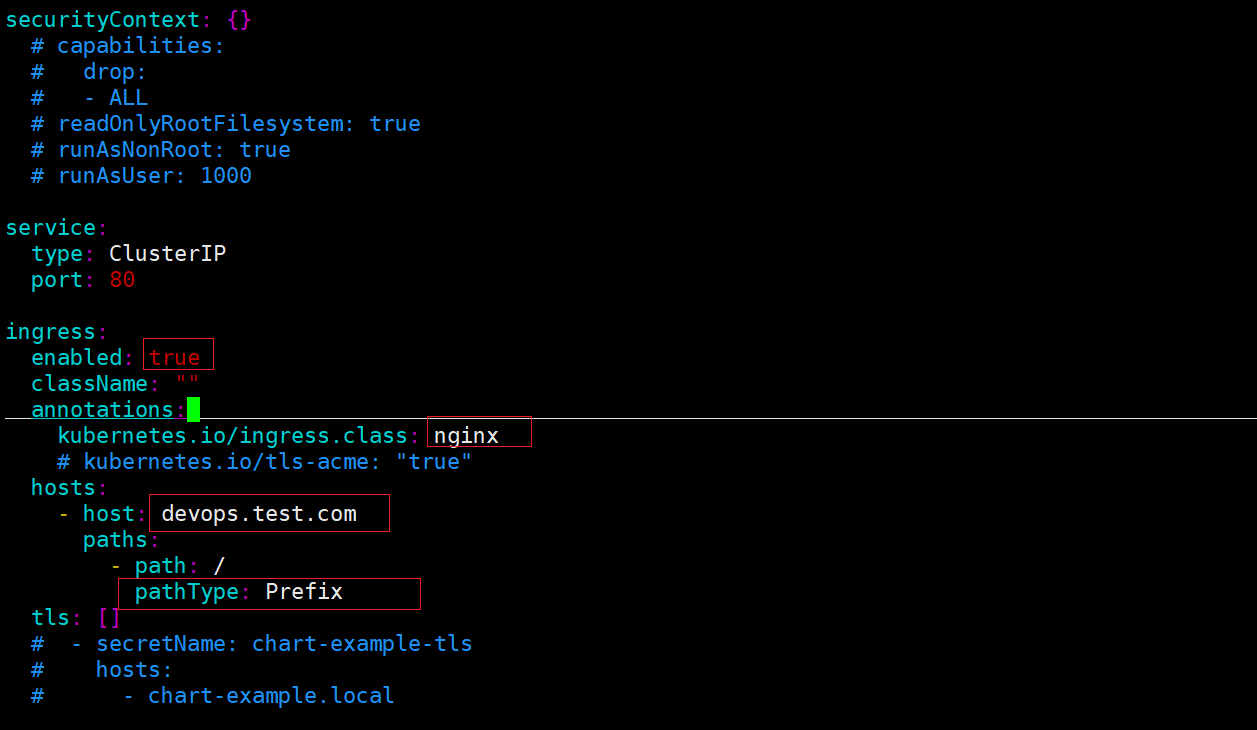Viewport: 1257px width, 730px height.
Task: Select the devops.test.com host value
Action: point(259,513)
